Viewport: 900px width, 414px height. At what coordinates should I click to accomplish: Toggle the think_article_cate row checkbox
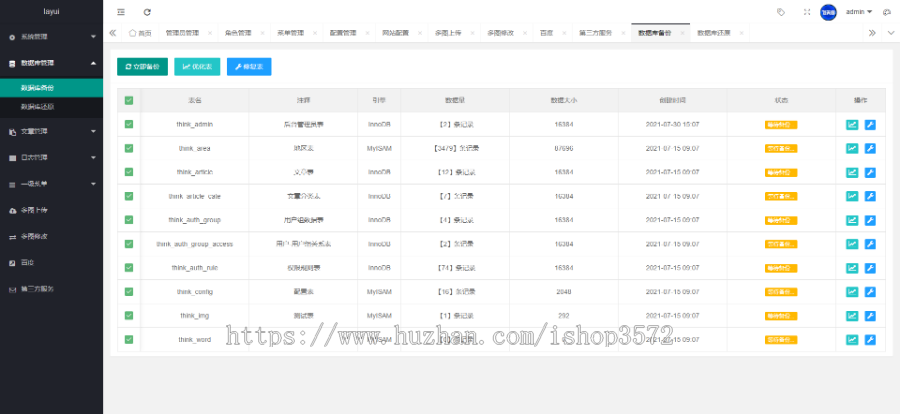click(129, 196)
